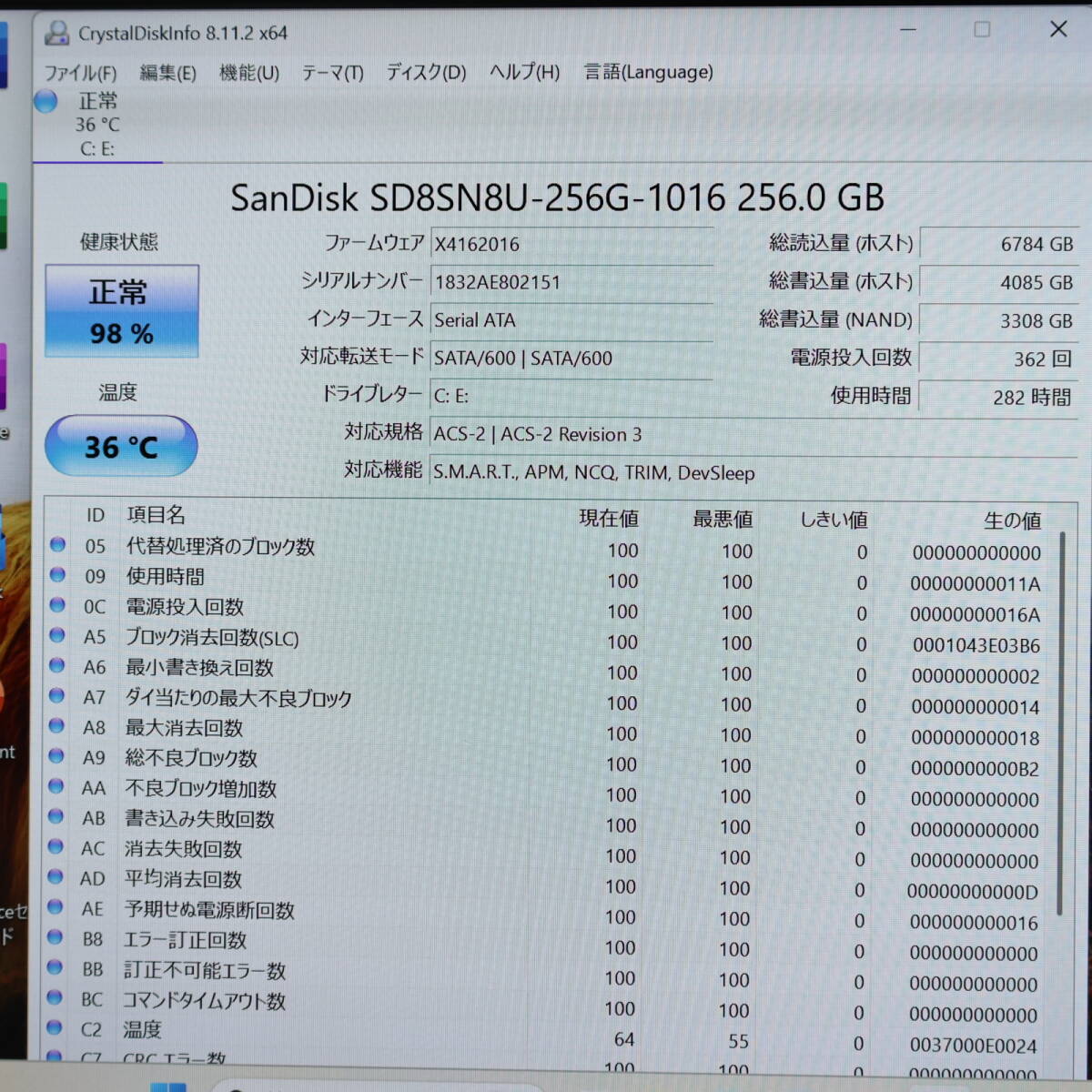Click status orb for attribute B8

56,936
